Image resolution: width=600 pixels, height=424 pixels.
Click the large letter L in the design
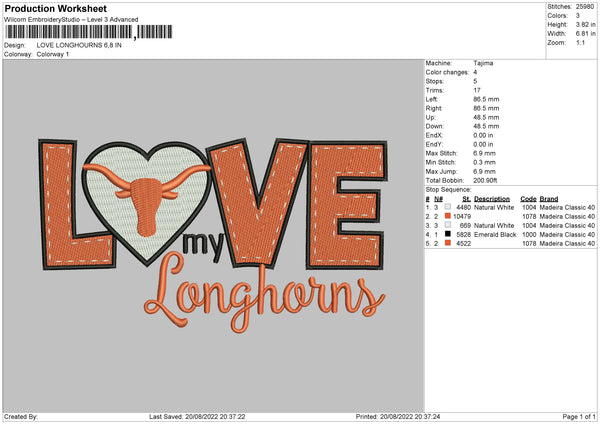(77, 205)
